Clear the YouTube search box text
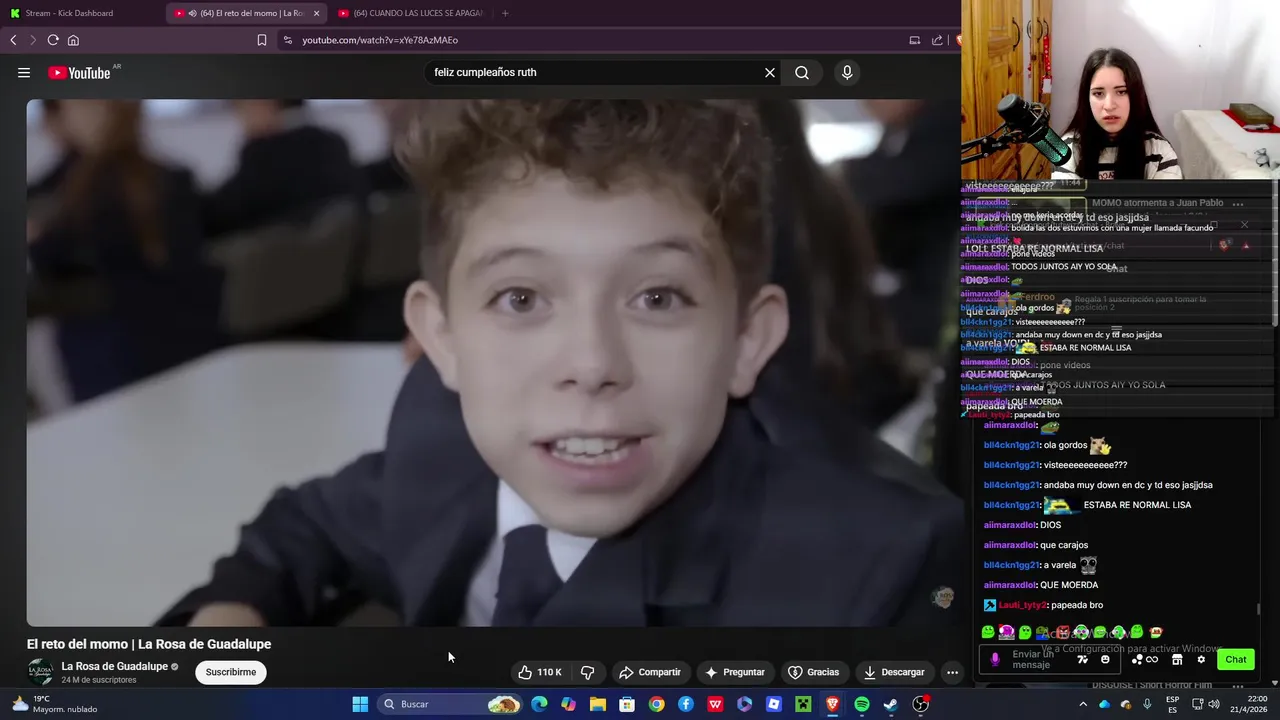This screenshot has width=1280, height=720. tap(770, 72)
